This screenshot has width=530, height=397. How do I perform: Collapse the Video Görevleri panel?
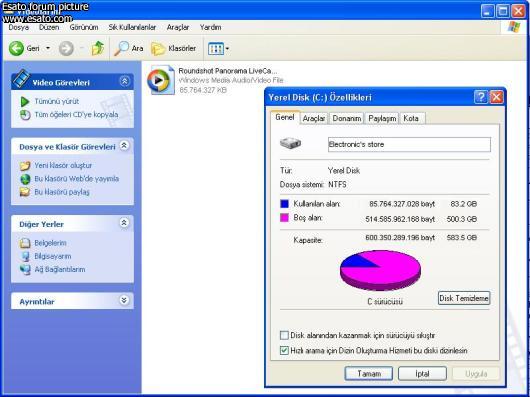pos(124,81)
